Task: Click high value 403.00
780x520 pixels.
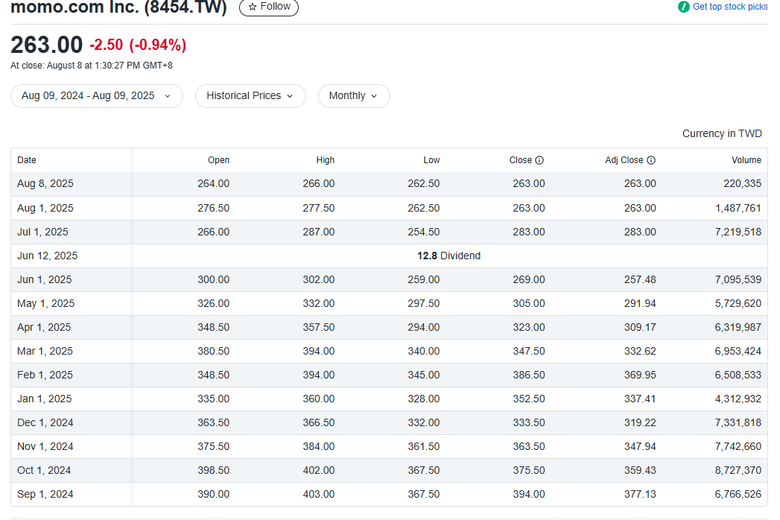Action: [x=318, y=495]
